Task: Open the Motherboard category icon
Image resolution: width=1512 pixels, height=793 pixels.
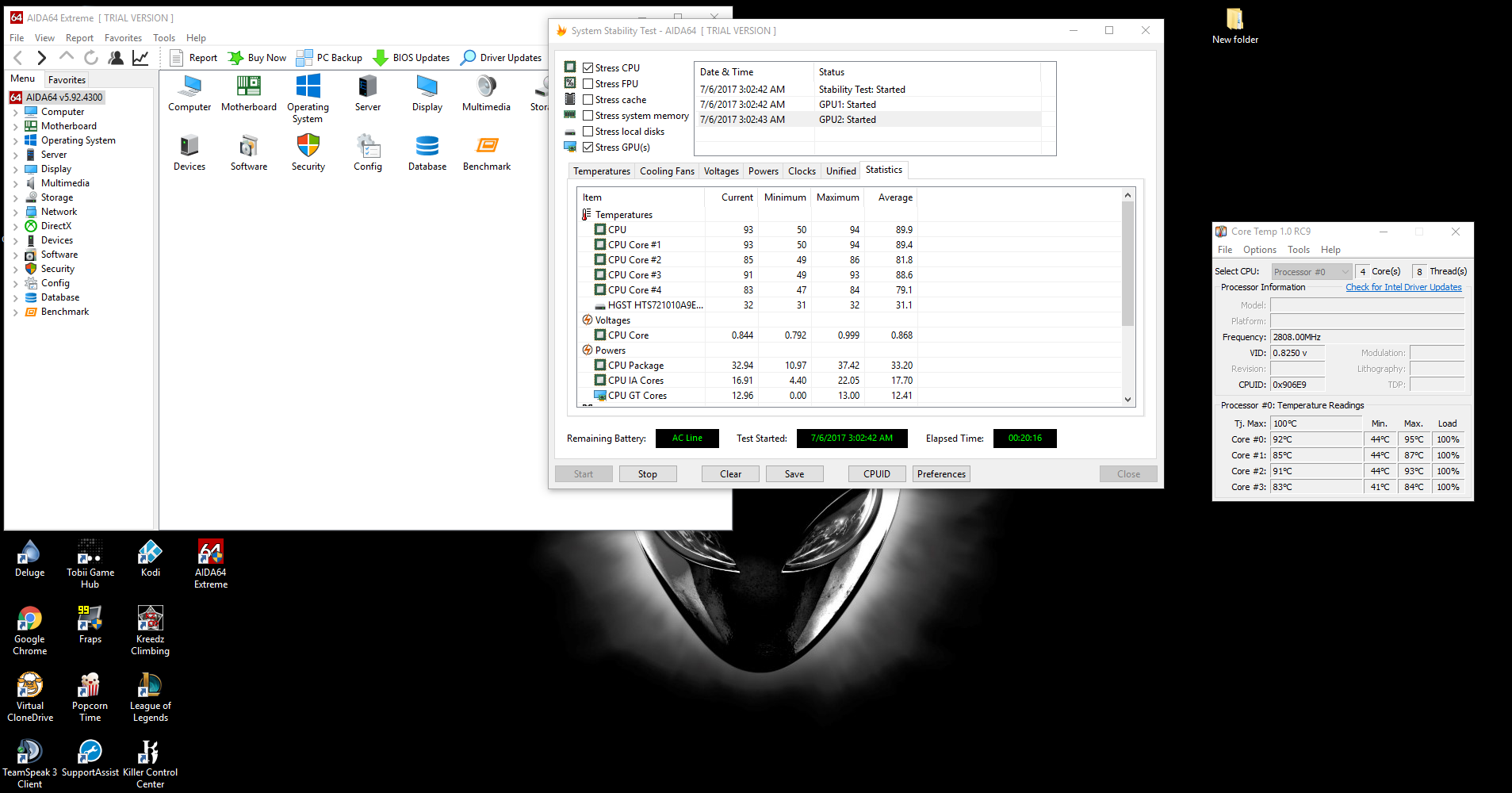Action: pos(249,94)
